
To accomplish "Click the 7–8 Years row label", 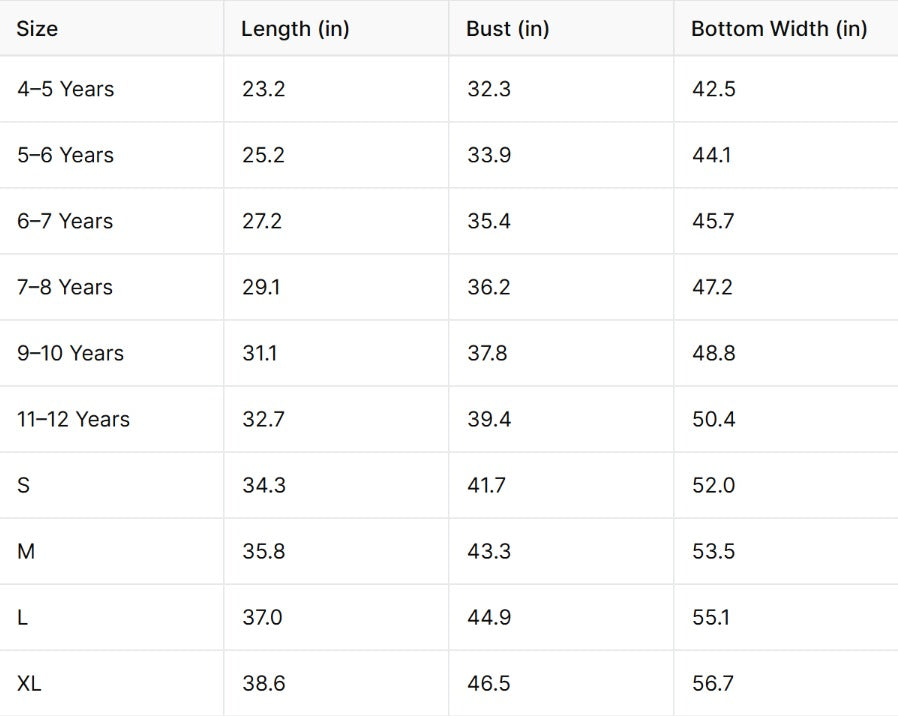I will (65, 287).
